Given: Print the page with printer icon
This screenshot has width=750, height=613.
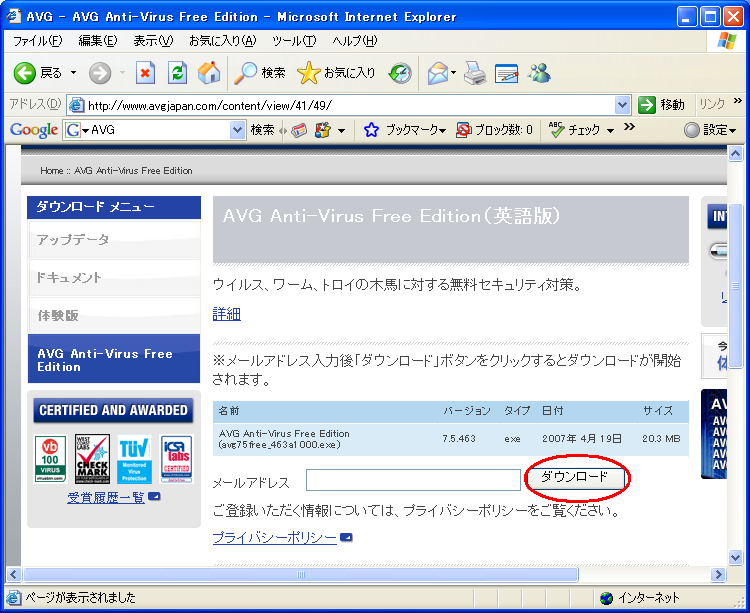Looking at the screenshot, I should [475, 73].
